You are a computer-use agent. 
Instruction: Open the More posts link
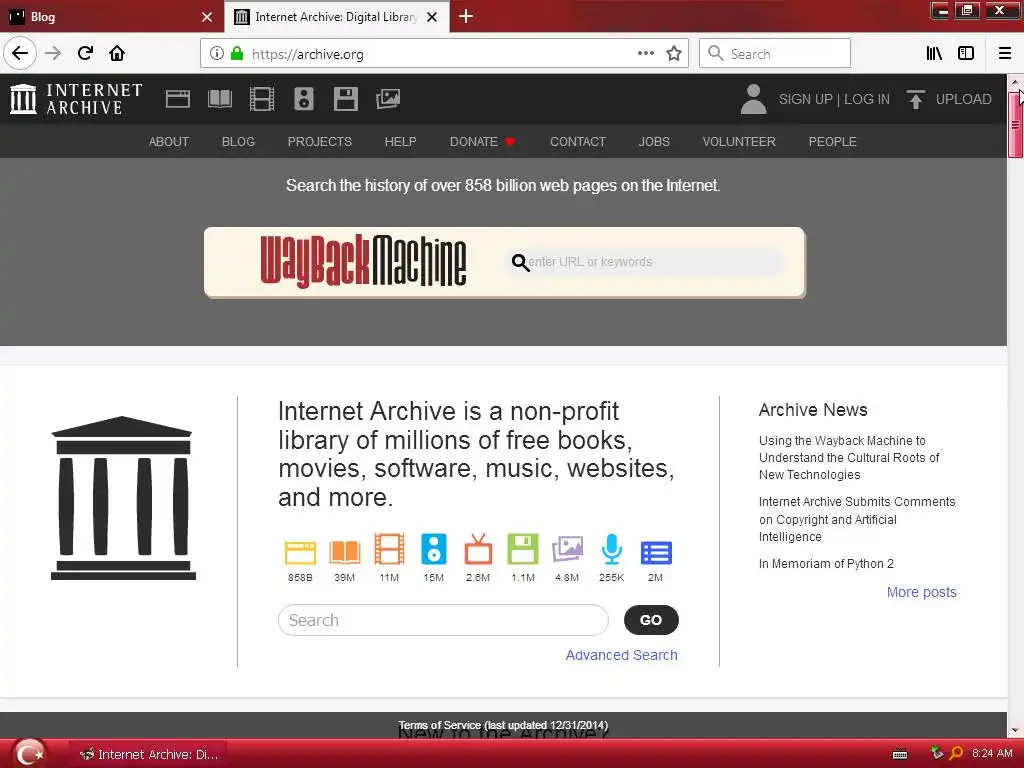point(921,592)
